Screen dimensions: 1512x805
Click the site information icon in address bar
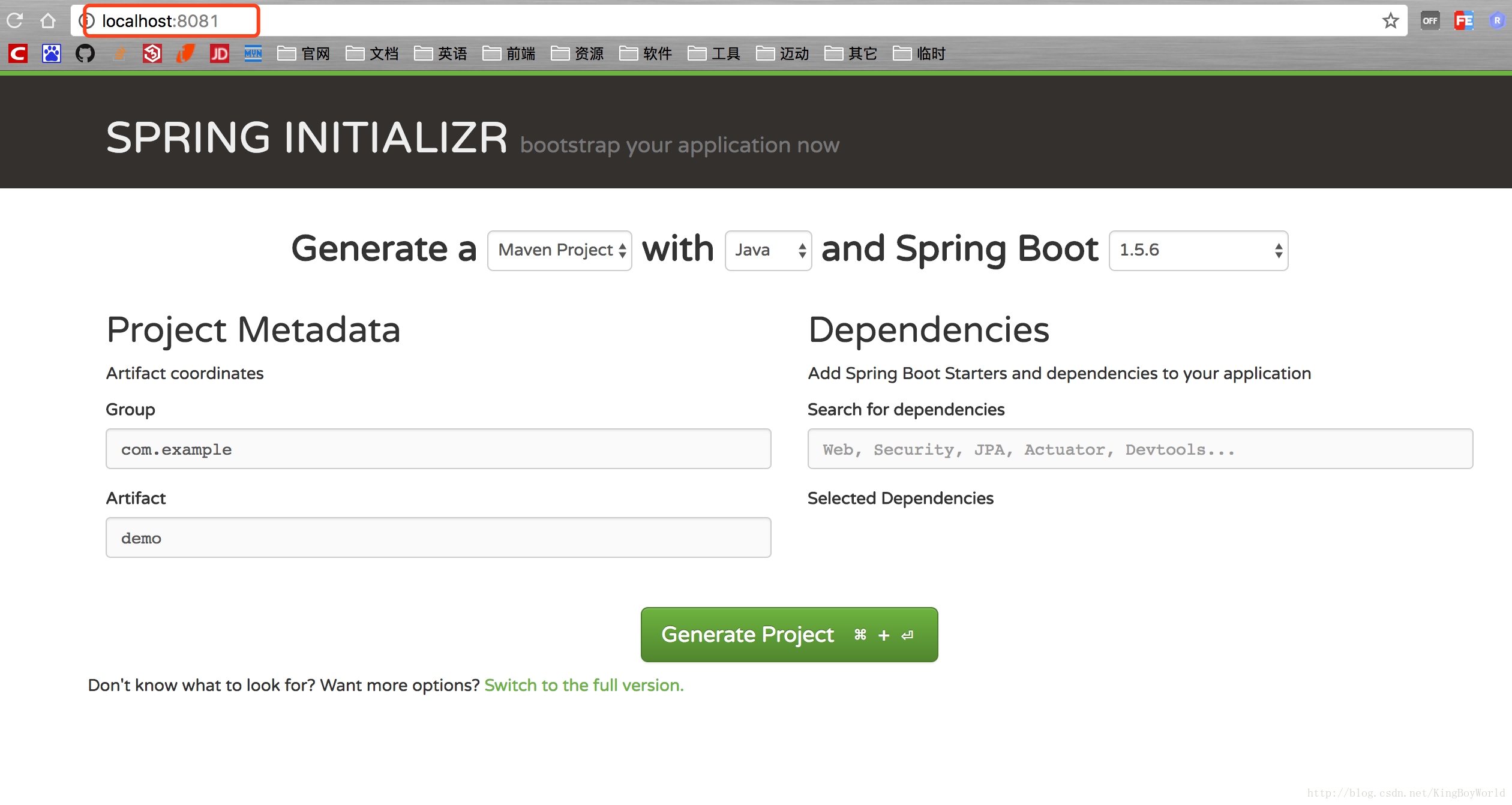[88, 21]
